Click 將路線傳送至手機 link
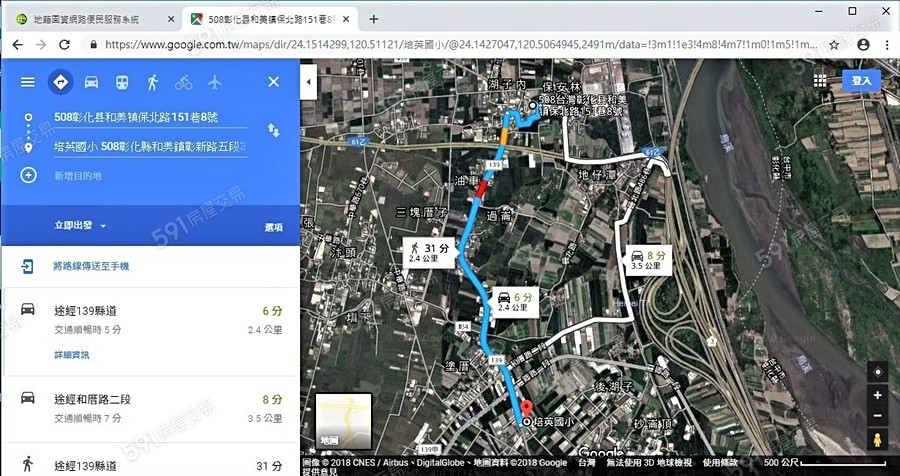Viewport: 900px width, 476px height. 90,267
